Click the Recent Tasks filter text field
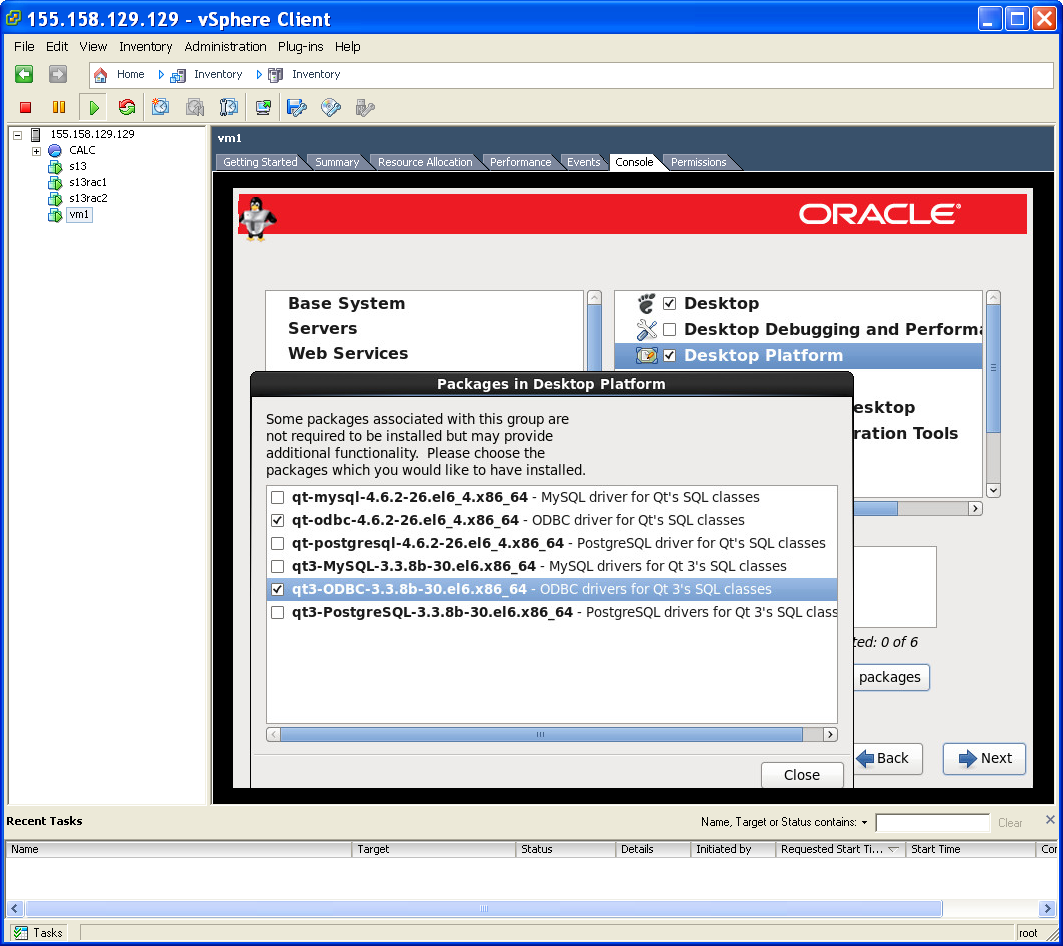The height and width of the screenshot is (946, 1063). pyautogui.click(x=933, y=823)
